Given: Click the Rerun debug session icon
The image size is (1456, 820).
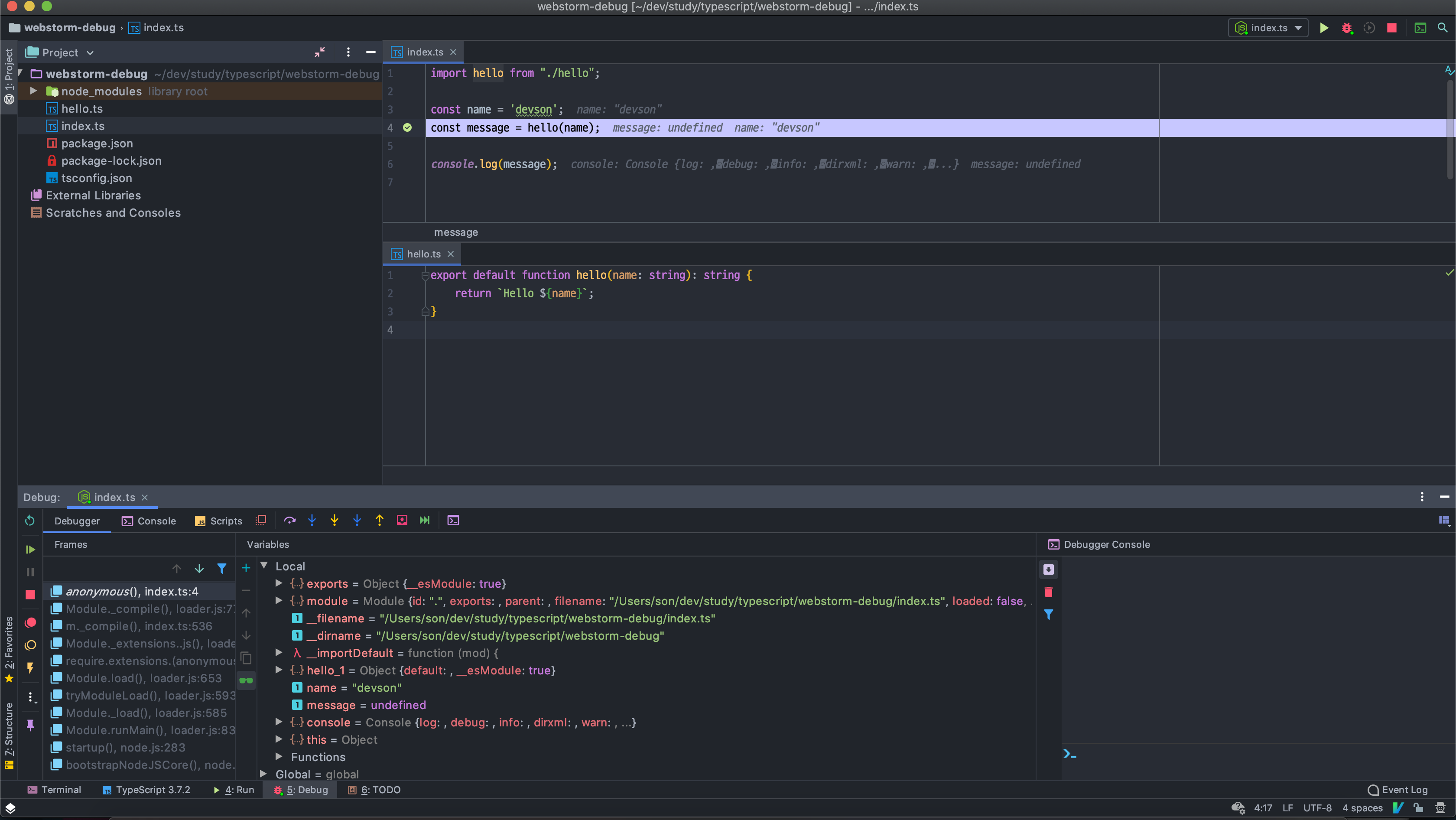Looking at the screenshot, I should point(30,521).
